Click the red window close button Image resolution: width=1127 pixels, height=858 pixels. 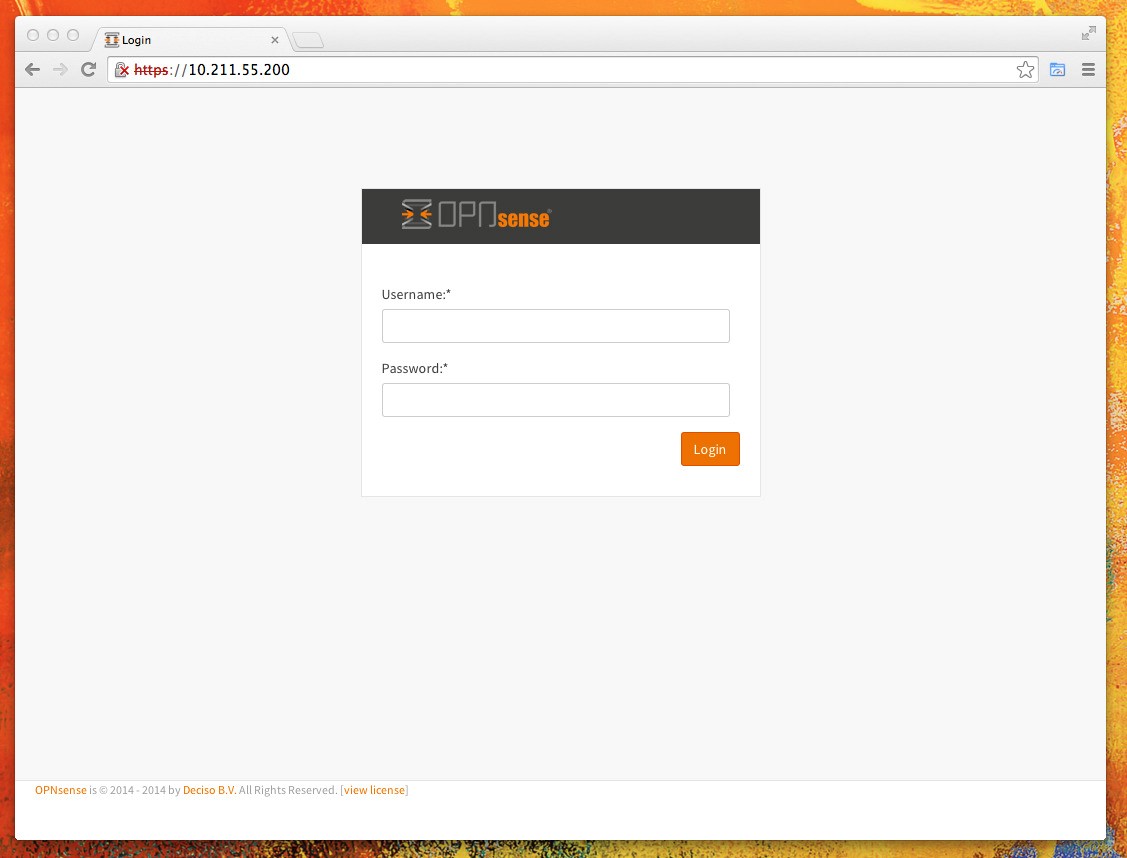(x=33, y=35)
